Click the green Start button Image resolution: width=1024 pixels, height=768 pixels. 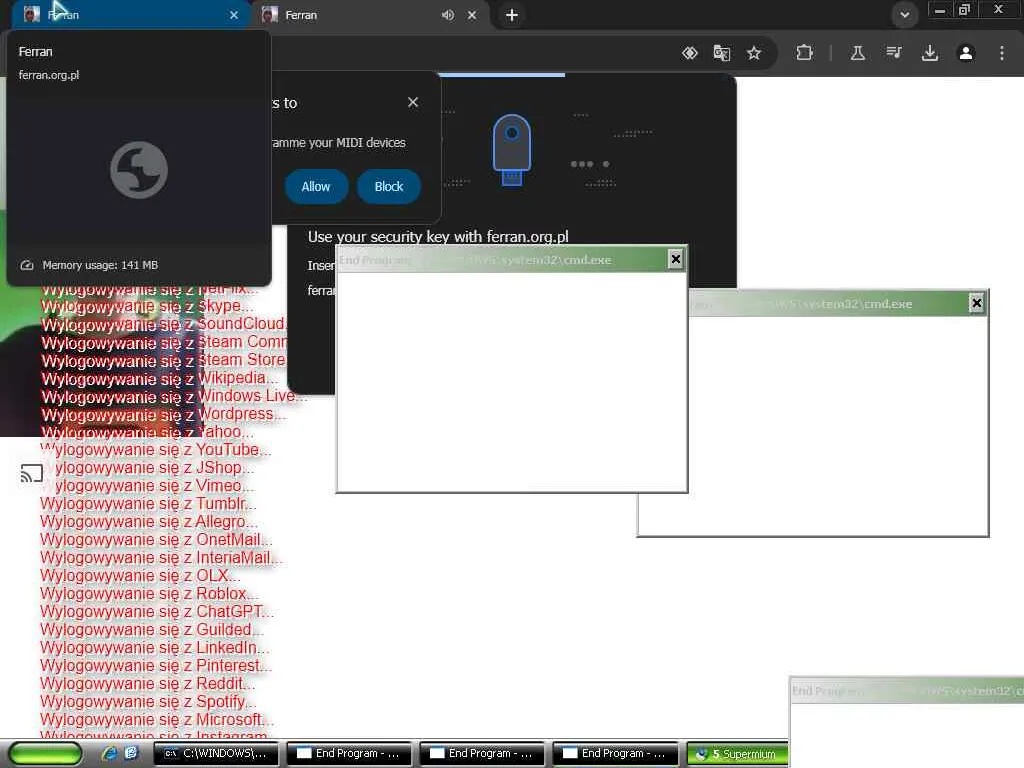pyautogui.click(x=46, y=754)
